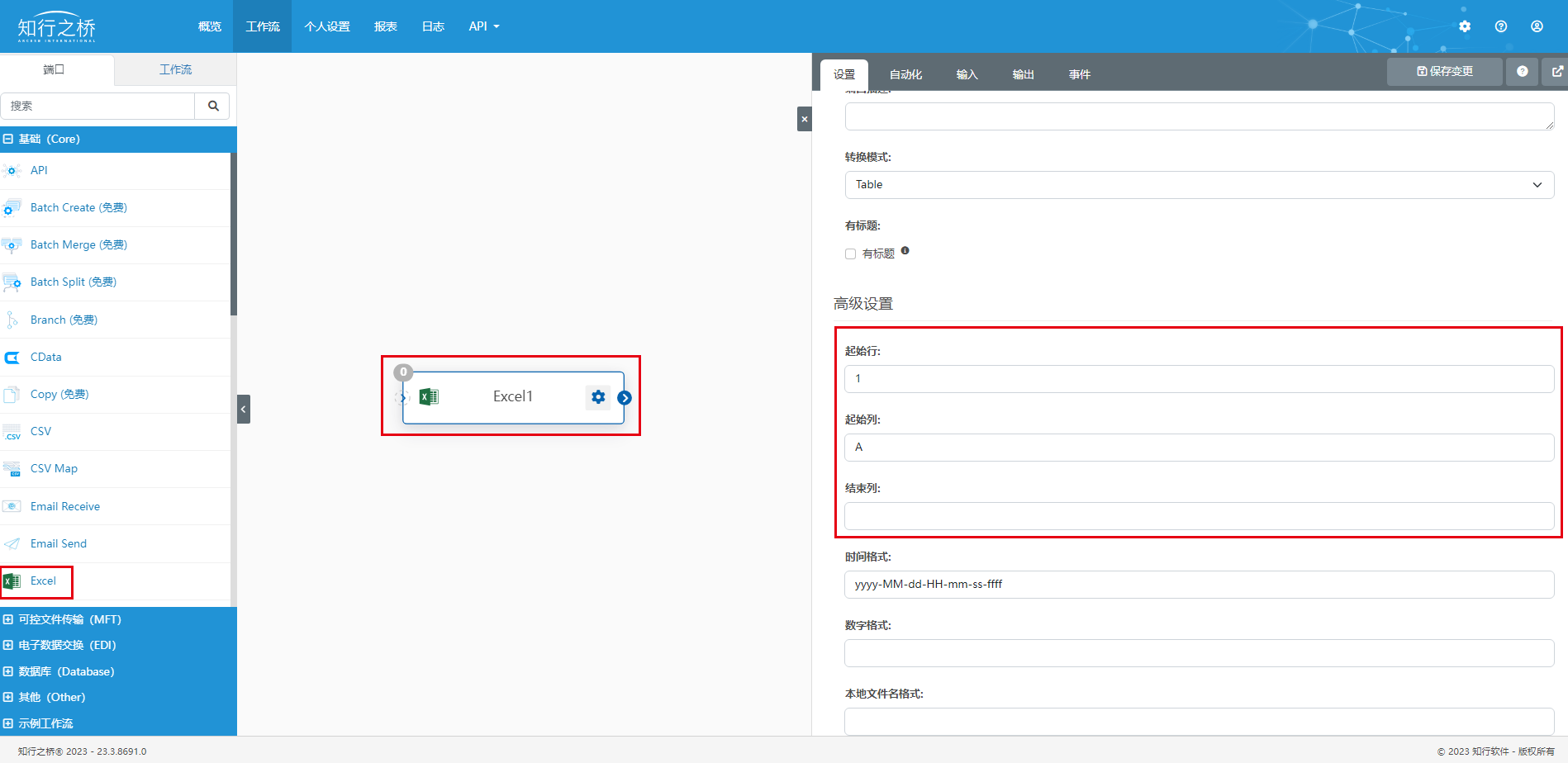Viewport: 1568px width, 763px height.
Task: Expand the 数据库 (Database) category
Action: pyautogui.click(x=66, y=671)
